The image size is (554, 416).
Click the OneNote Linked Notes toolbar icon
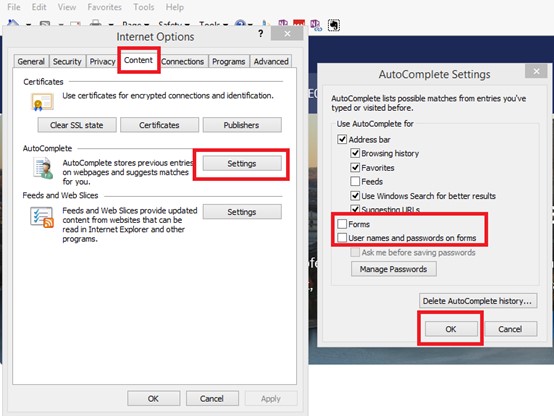(x=316, y=25)
